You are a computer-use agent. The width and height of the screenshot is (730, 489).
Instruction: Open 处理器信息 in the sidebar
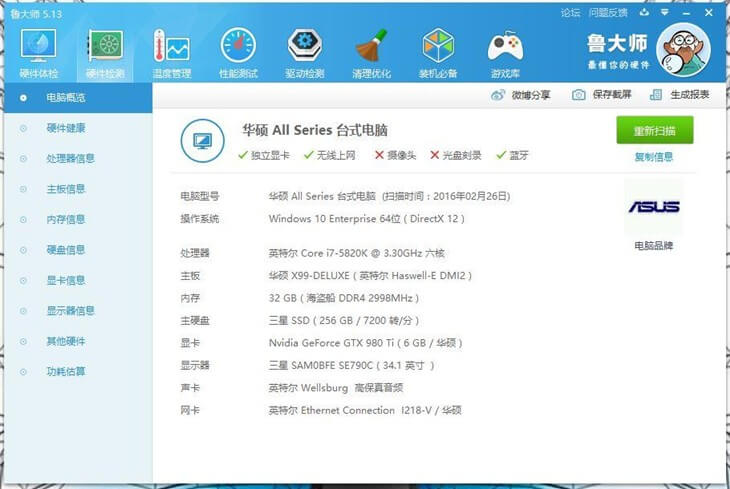click(x=71, y=158)
